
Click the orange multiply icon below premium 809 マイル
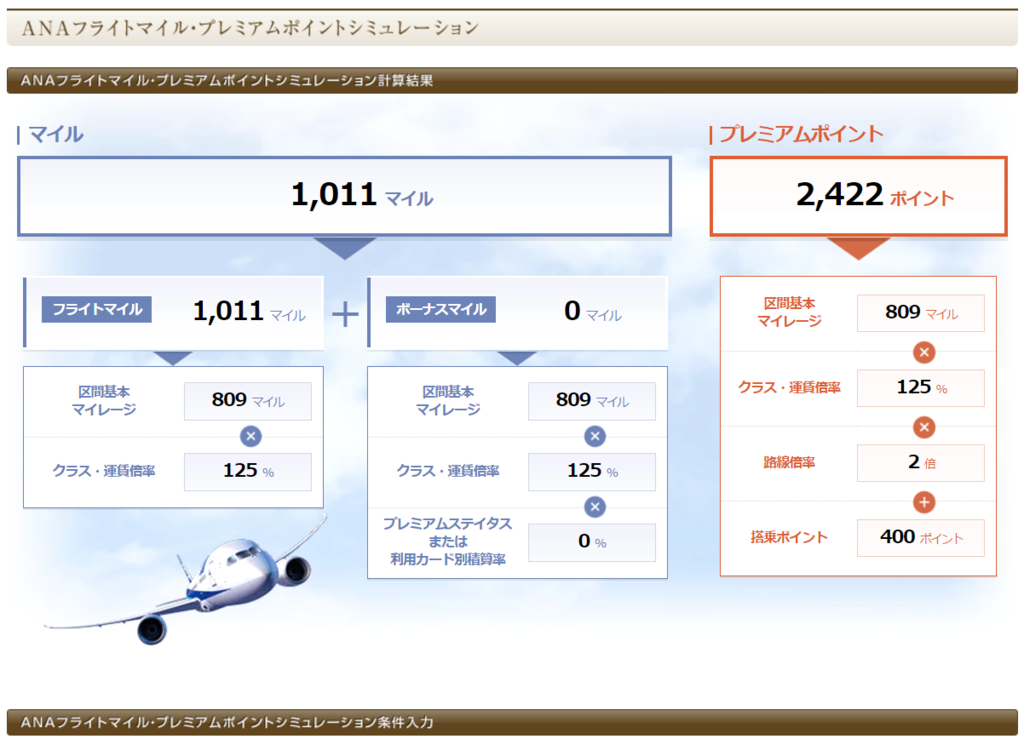[x=923, y=353]
